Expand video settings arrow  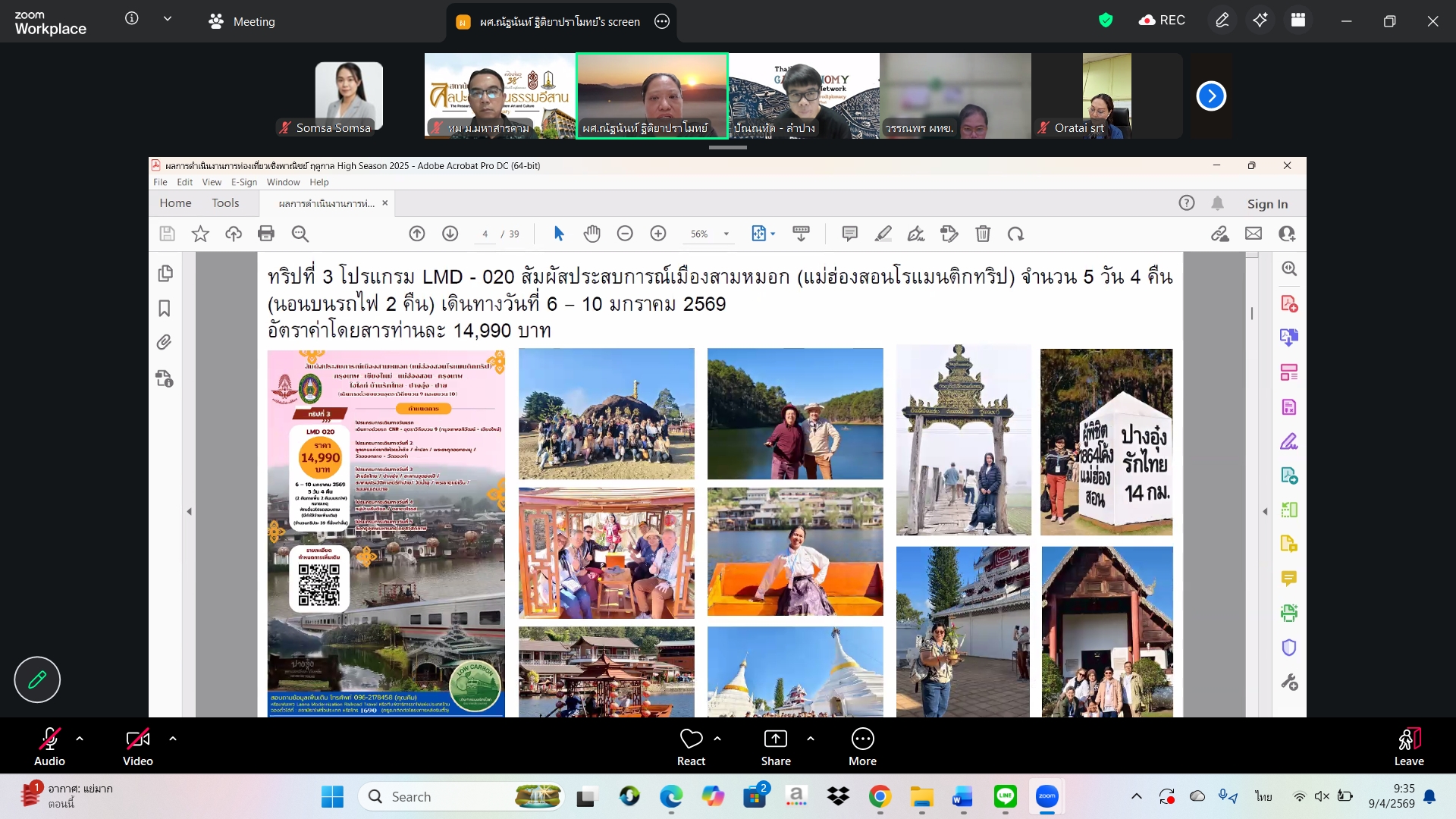coord(173,738)
